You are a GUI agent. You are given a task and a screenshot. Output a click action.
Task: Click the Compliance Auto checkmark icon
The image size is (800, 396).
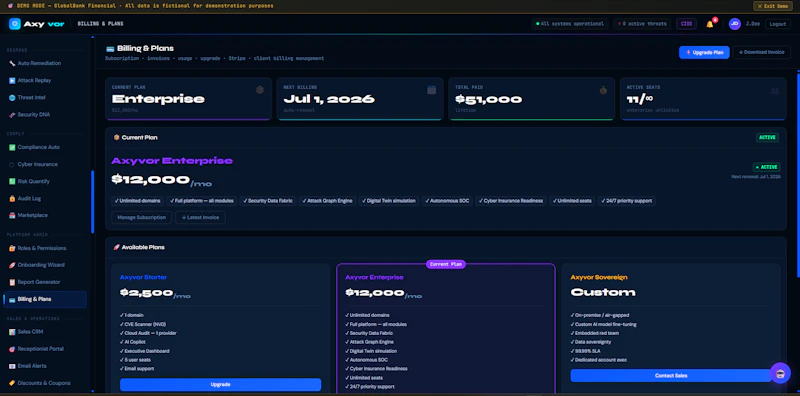pos(12,147)
